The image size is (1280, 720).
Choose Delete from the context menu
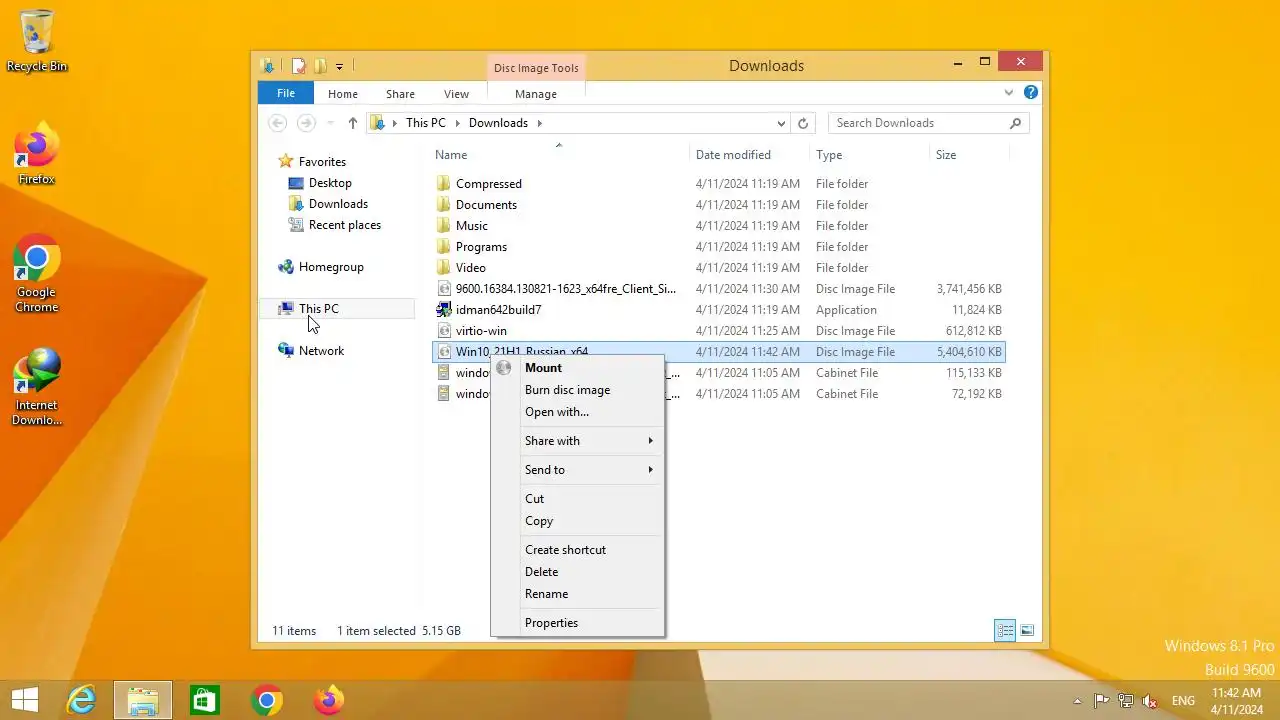pos(577,572)
